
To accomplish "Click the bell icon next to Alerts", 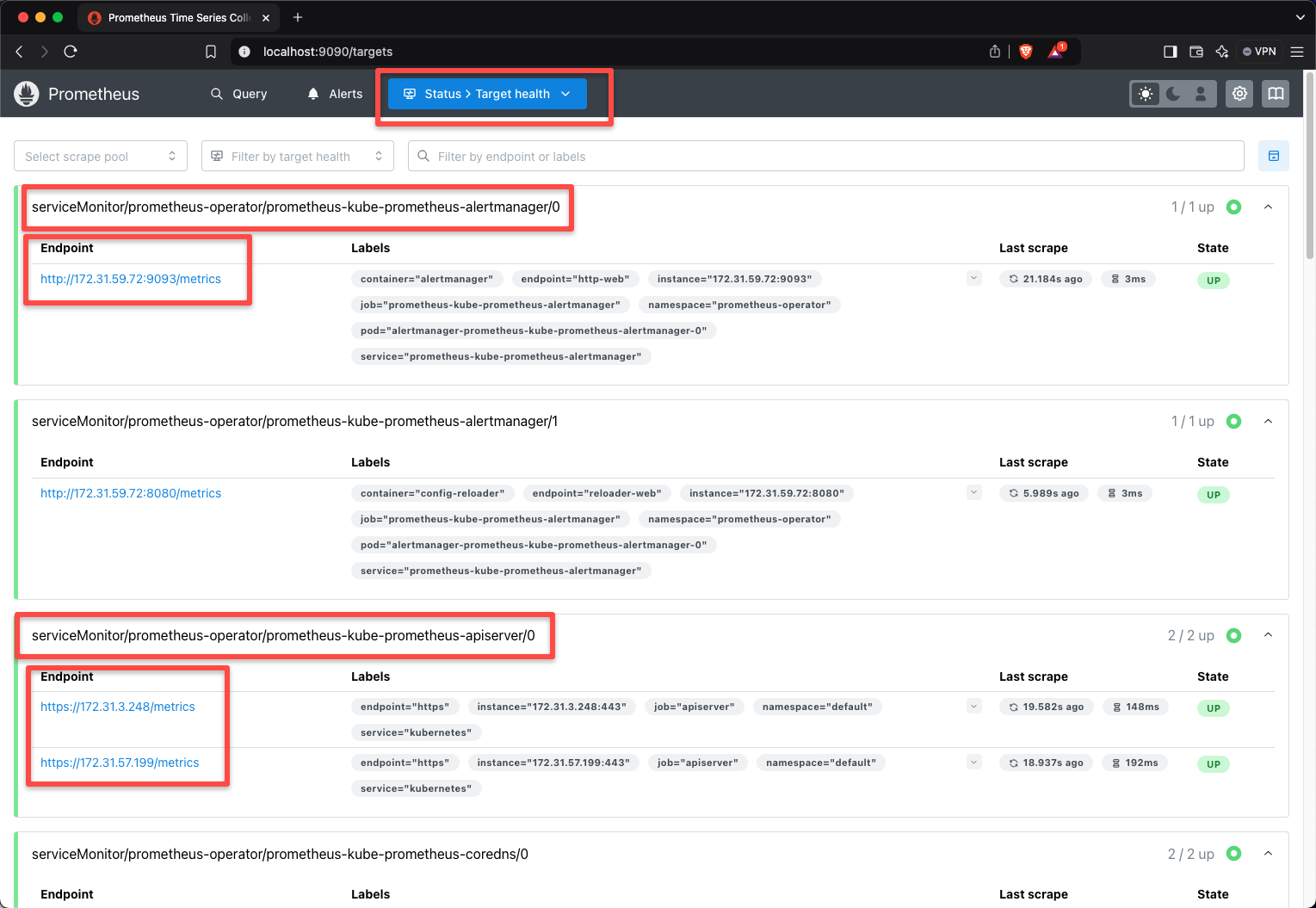I will (312, 94).
